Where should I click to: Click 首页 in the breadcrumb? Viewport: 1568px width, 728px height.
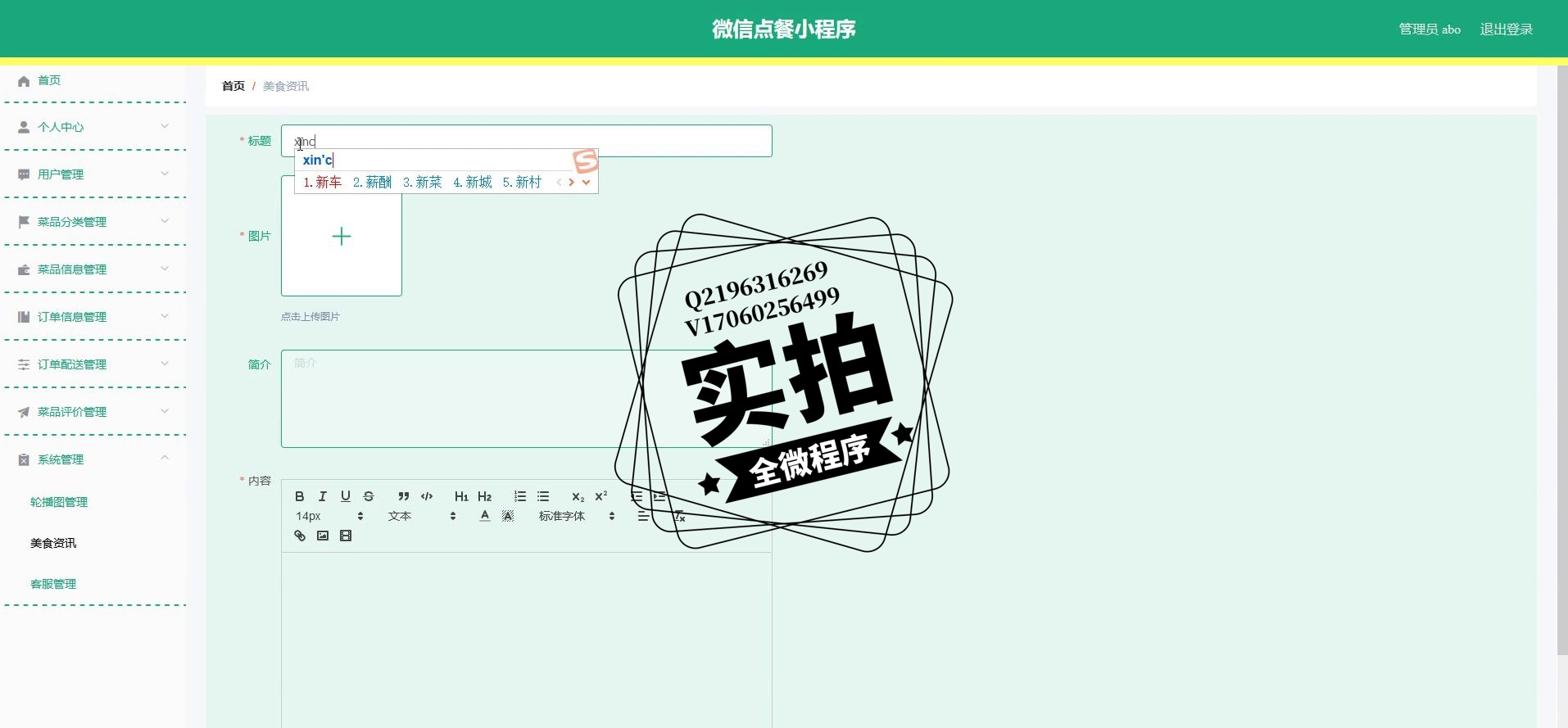pyautogui.click(x=233, y=86)
